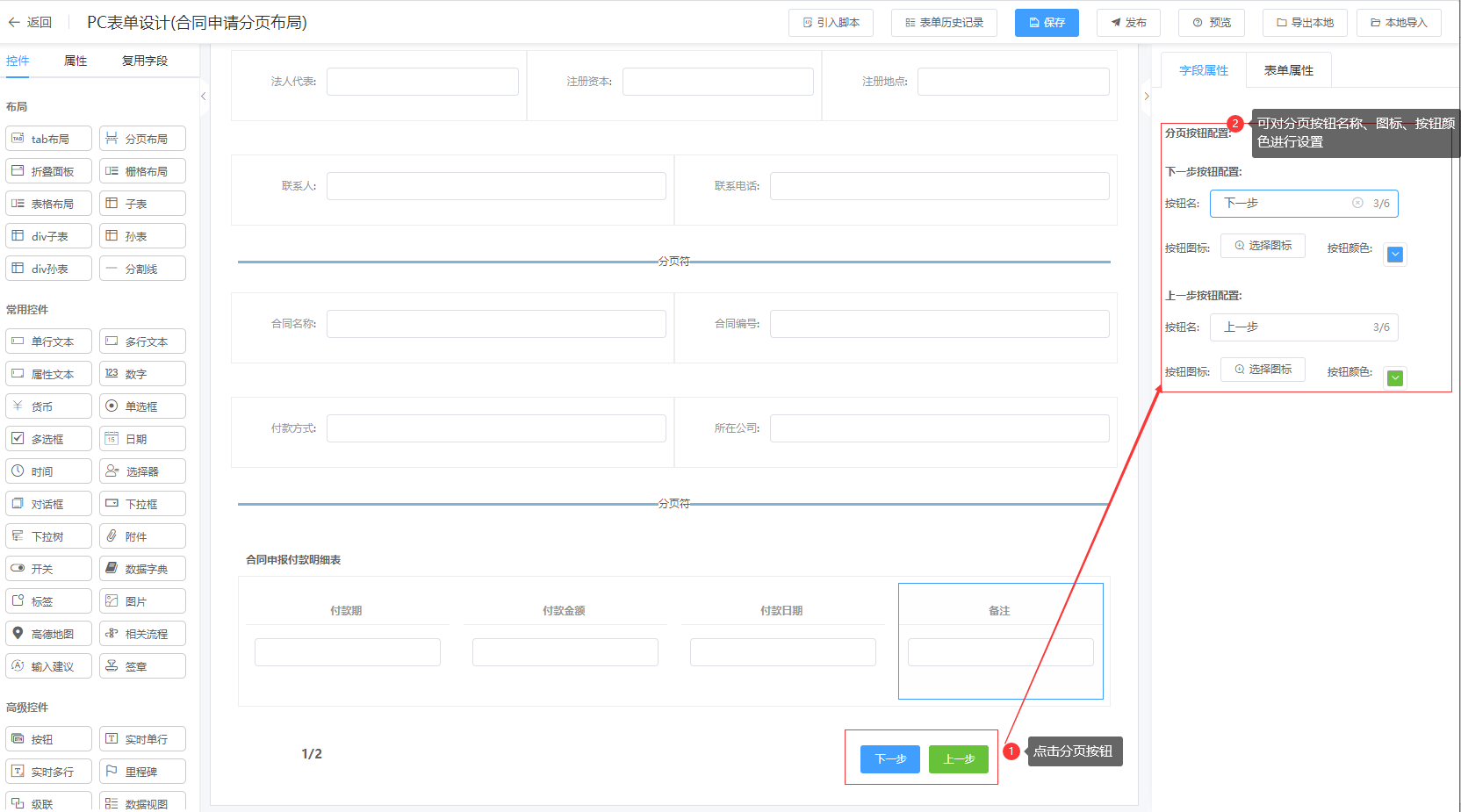This screenshot has height=812, width=1461.
Task: Click the 引入脚本 button
Action: point(831,23)
